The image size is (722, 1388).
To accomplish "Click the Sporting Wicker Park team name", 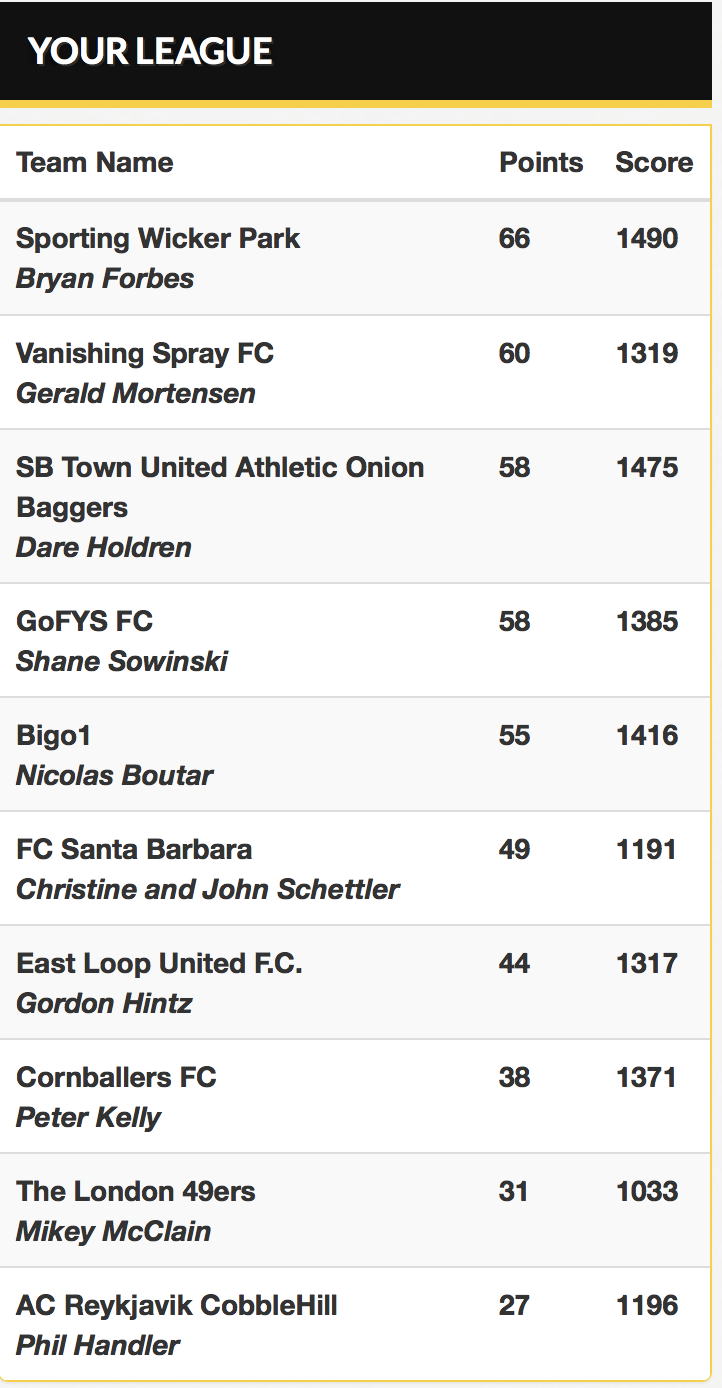I will [x=158, y=239].
